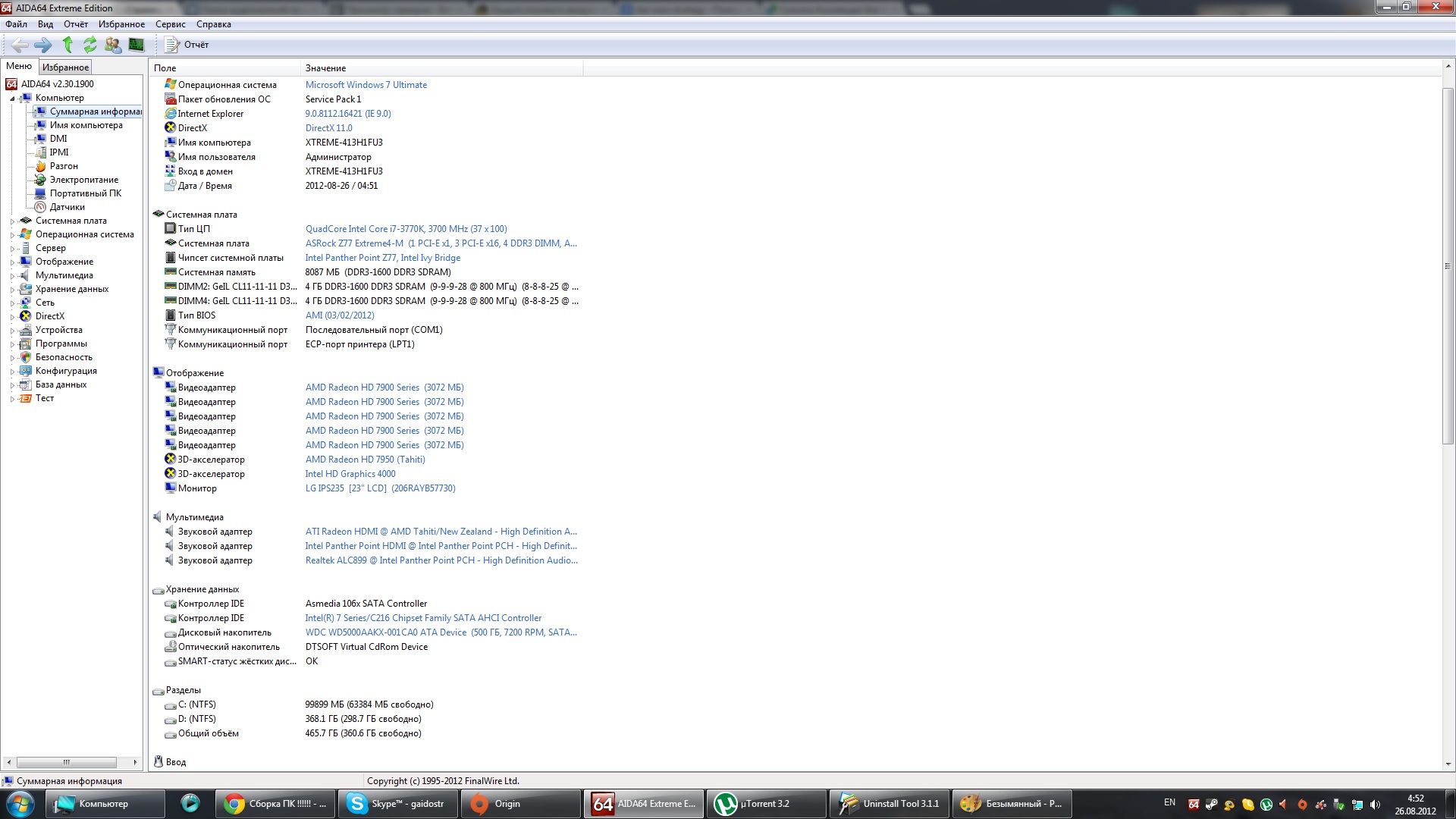Open Realtek ALC899 audio adapter link

[441, 560]
